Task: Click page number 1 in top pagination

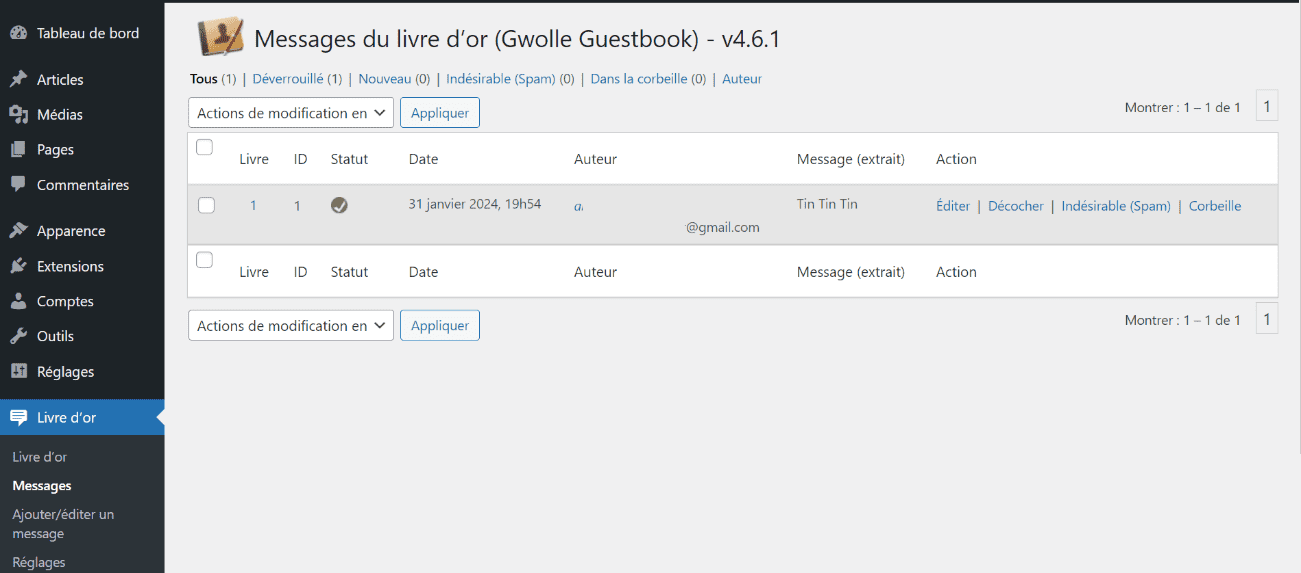Action: point(1267,106)
